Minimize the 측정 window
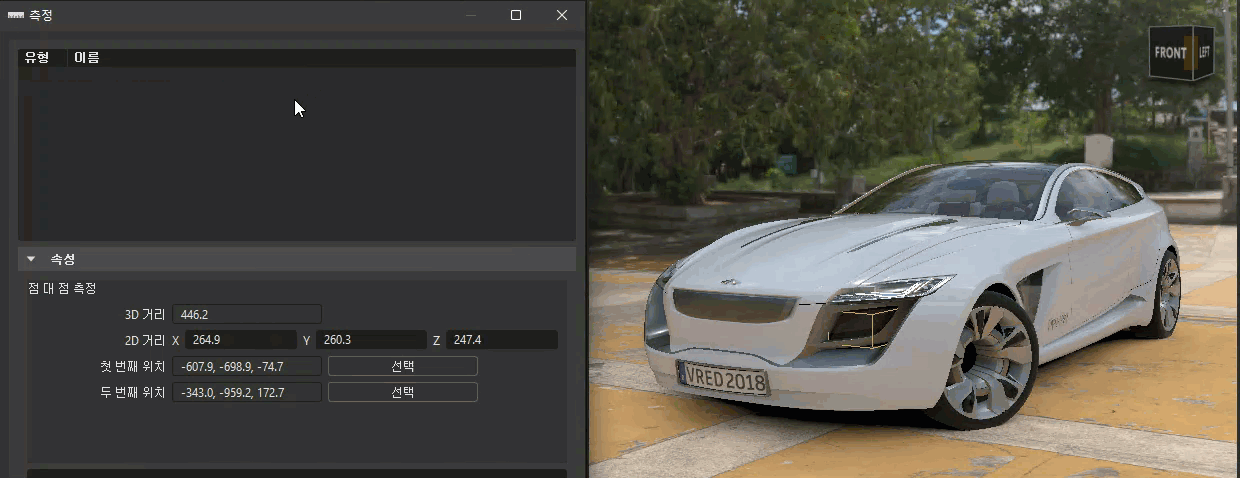1240x478 pixels. pyautogui.click(x=470, y=15)
